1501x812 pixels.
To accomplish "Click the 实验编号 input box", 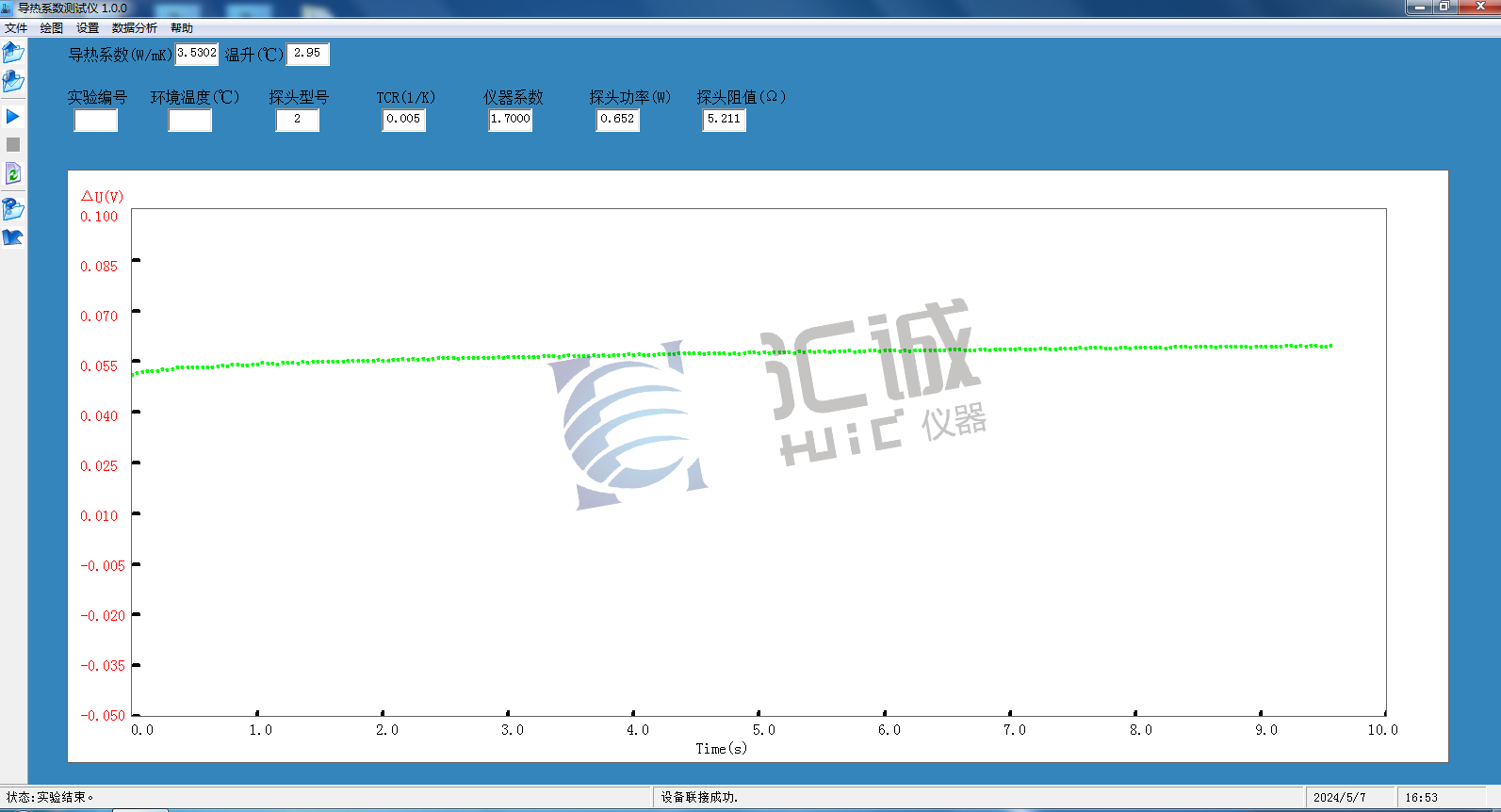I will click(x=96, y=121).
